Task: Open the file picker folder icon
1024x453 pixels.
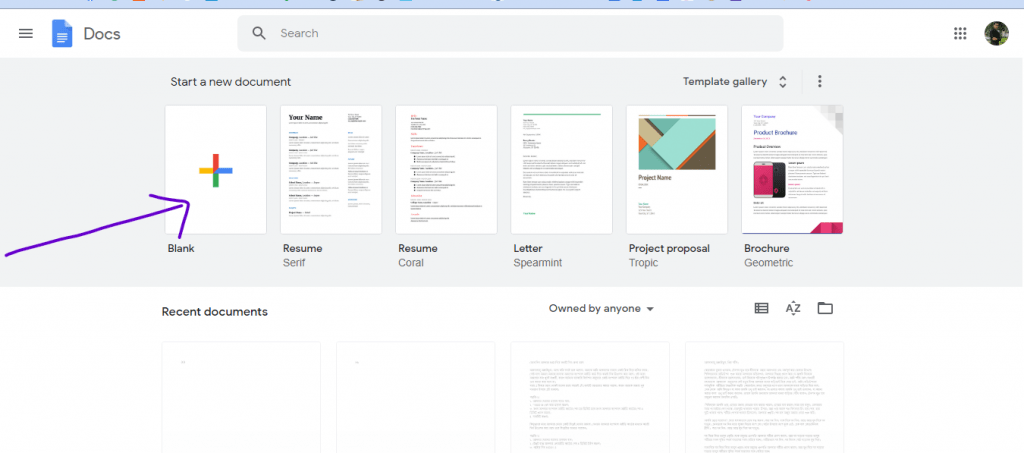Action: 825,309
